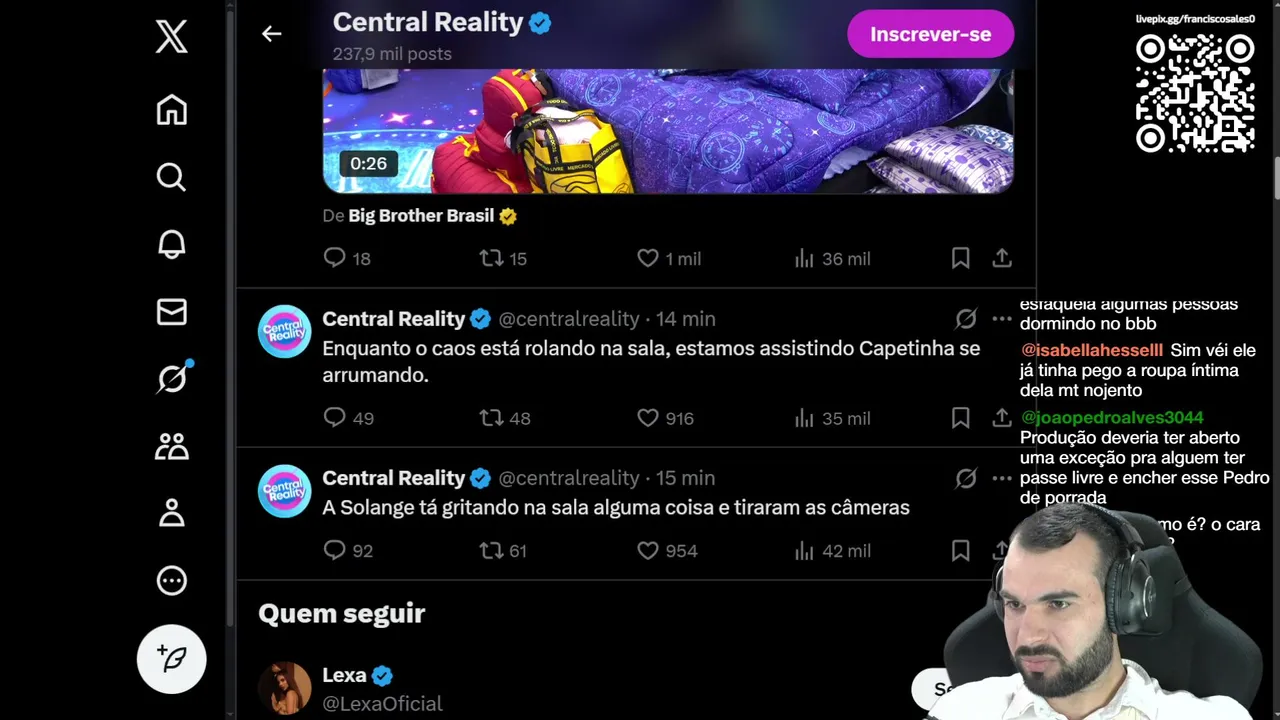
Task: Play the Big Brother Brasil video thumbnail
Action: (668, 131)
